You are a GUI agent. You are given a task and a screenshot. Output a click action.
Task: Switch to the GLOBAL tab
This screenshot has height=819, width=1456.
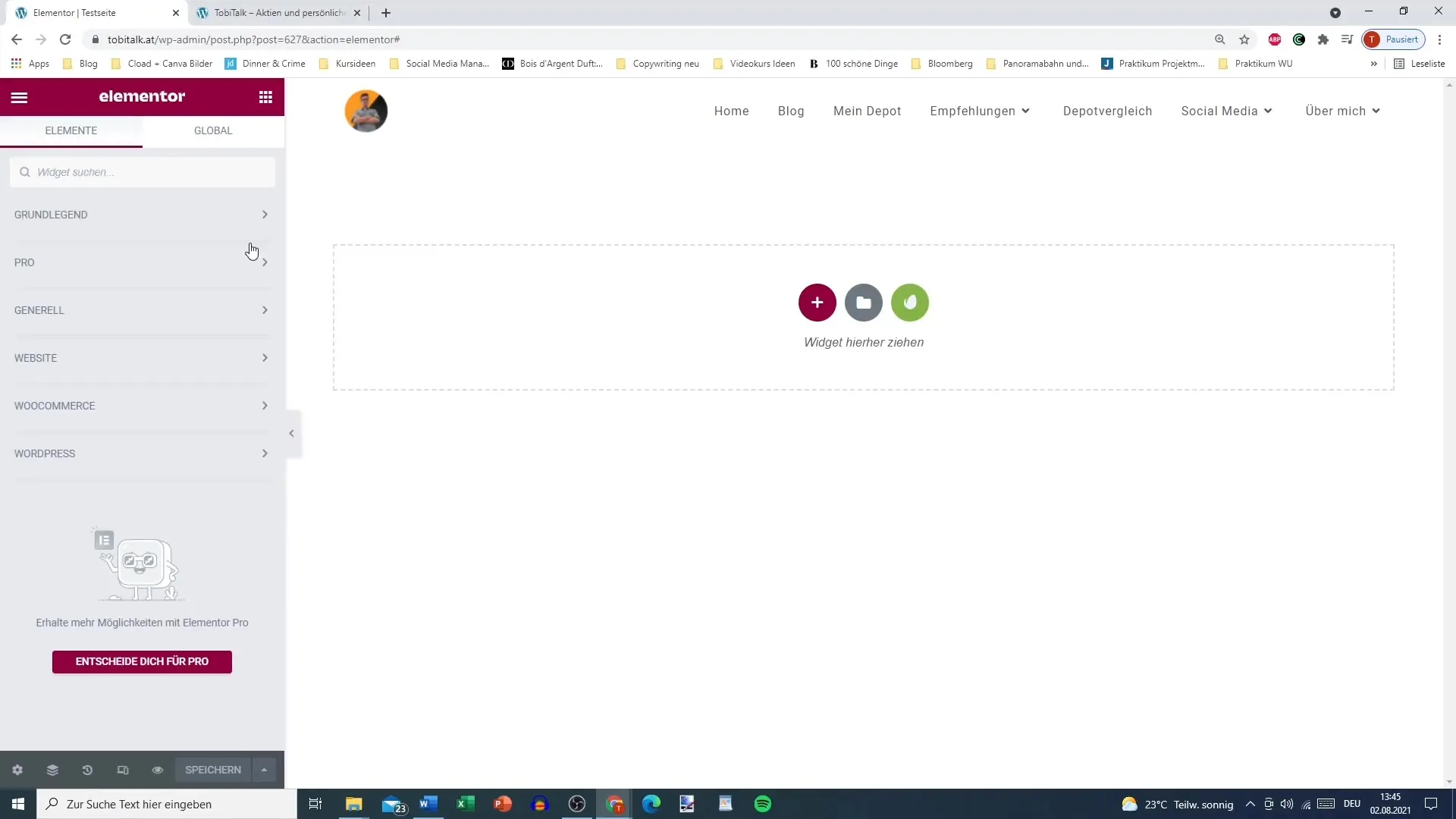coord(213,130)
